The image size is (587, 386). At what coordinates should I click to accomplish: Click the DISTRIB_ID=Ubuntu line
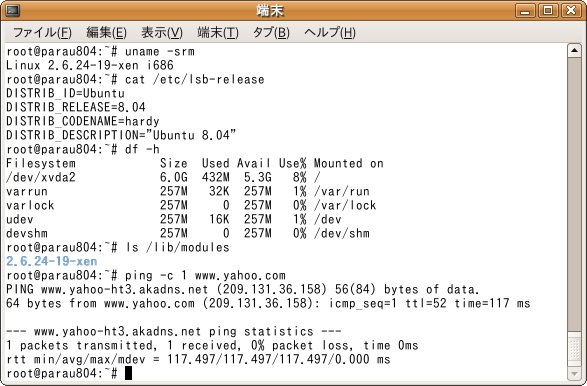click(x=66, y=93)
